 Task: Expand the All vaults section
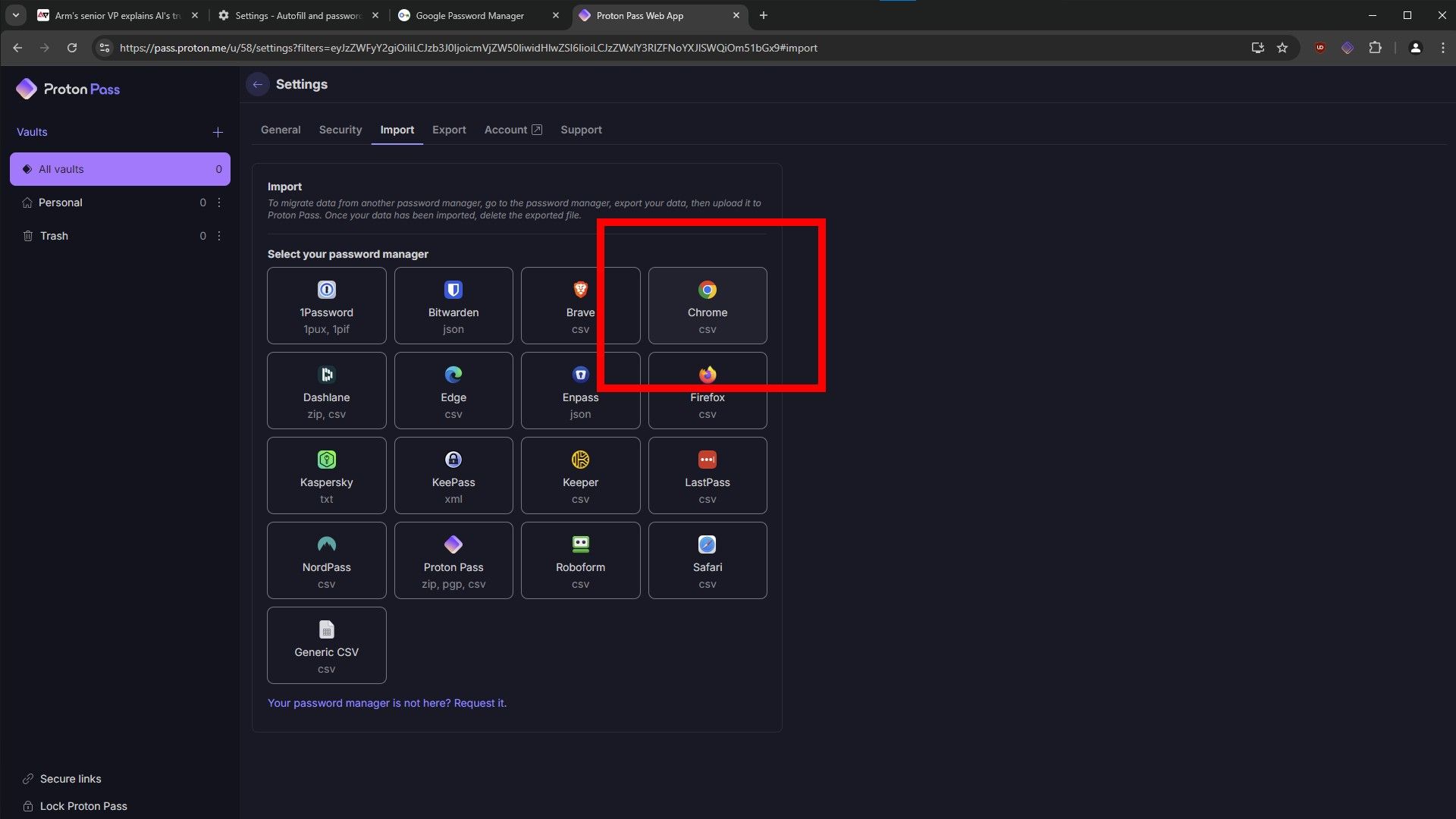point(120,168)
